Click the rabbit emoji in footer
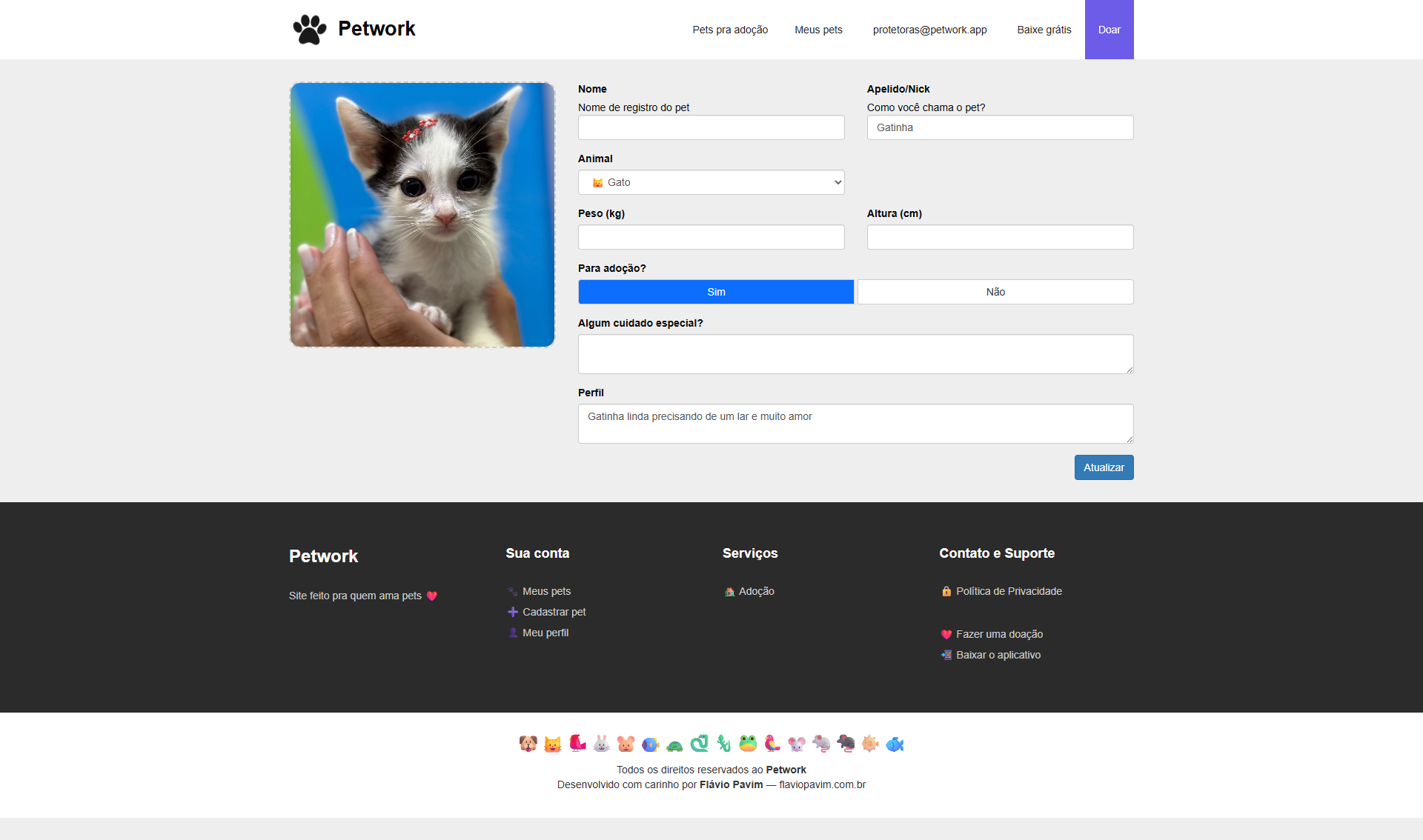 tap(602, 744)
